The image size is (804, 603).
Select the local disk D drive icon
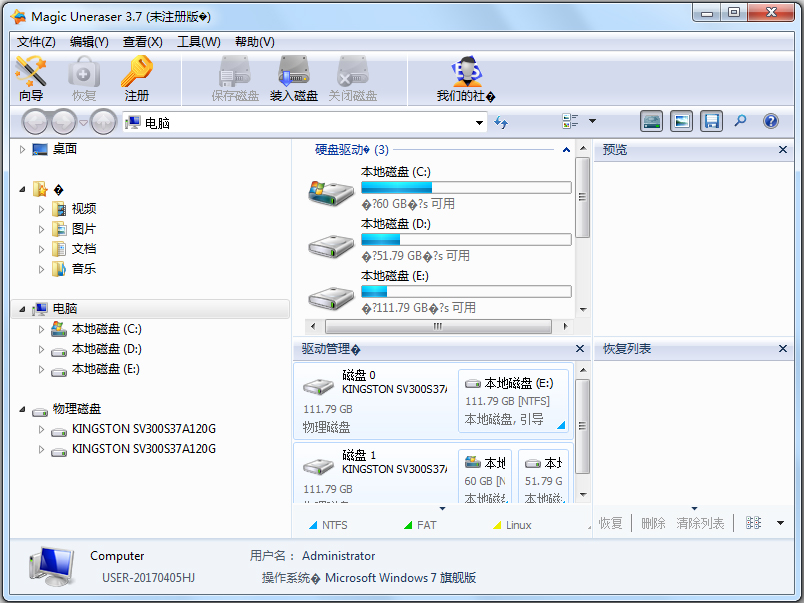coord(331,246)
